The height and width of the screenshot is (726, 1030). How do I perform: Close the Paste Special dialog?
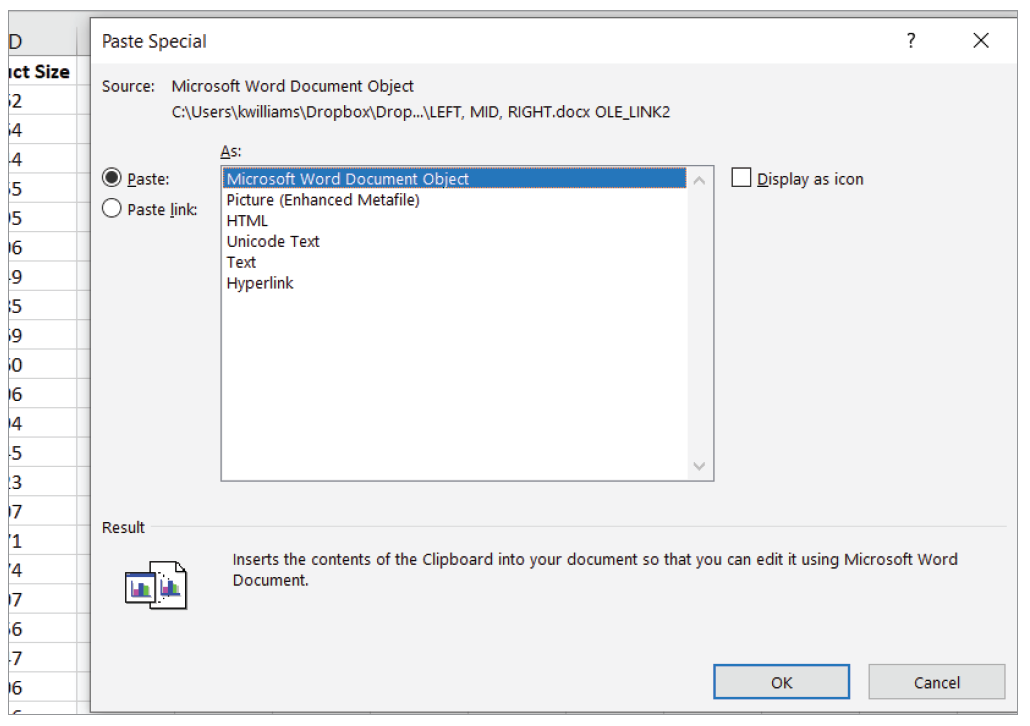click(980, 41)
